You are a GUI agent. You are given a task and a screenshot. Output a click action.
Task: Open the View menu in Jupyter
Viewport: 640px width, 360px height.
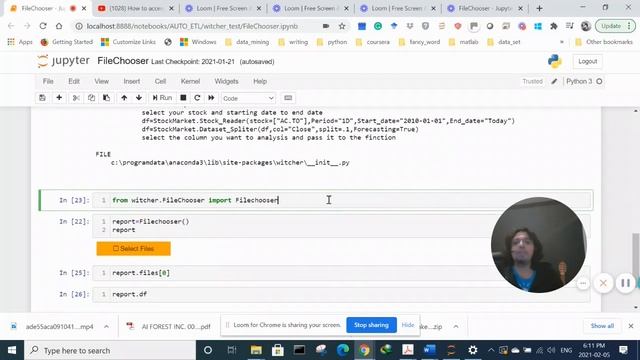click(102, 81)
